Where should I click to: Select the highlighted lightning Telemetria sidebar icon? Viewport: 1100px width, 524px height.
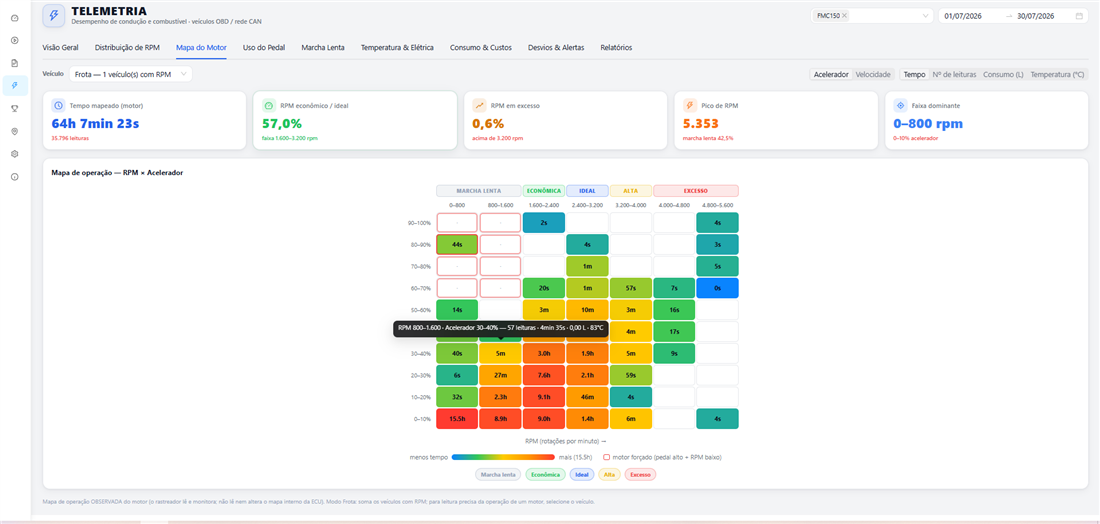click(15, 86)
